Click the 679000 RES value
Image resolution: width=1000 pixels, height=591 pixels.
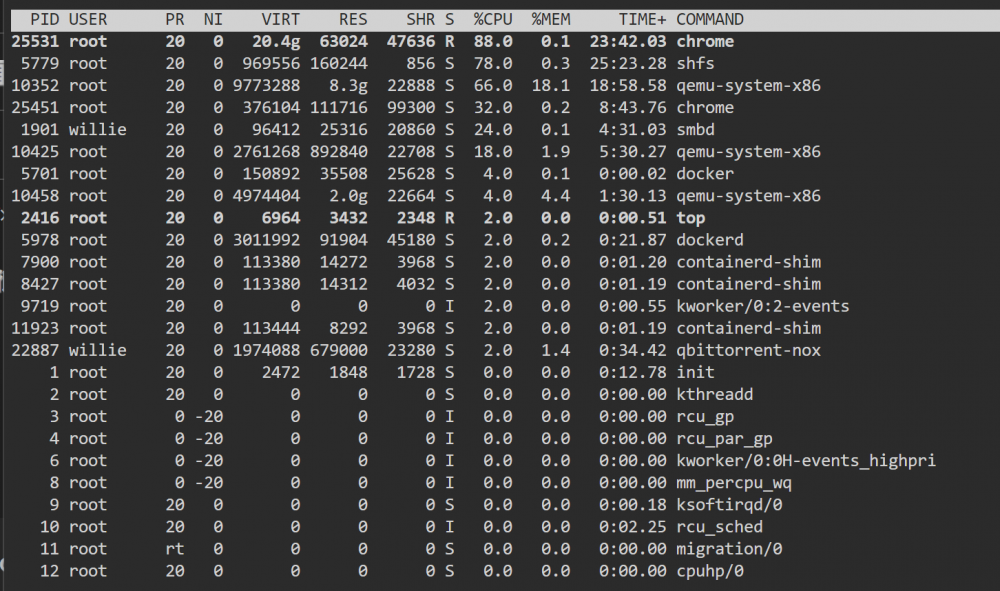point(339,351)
